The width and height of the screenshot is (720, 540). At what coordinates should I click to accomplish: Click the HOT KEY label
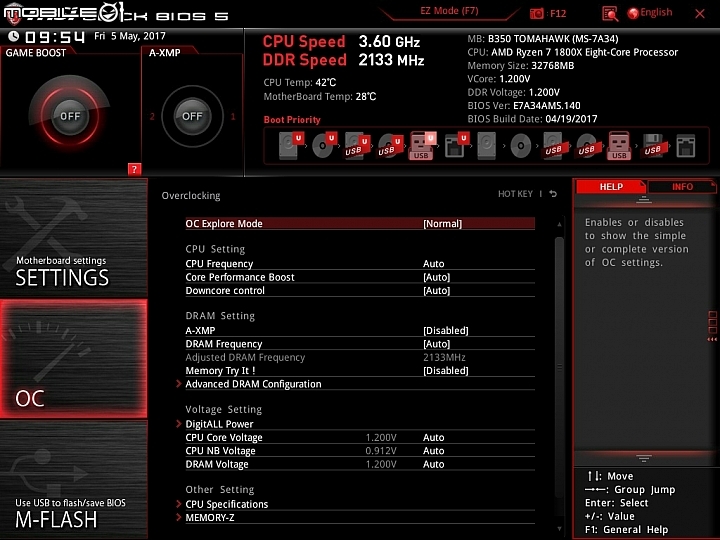pos(515,194)
